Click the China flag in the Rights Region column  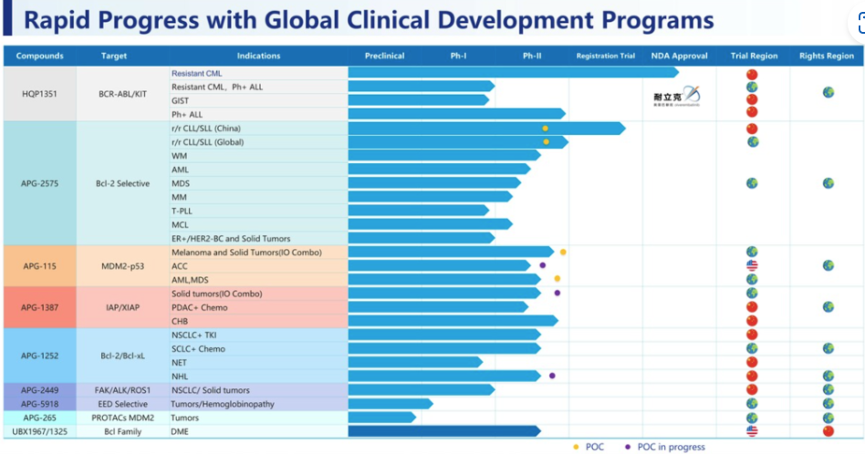827,431
